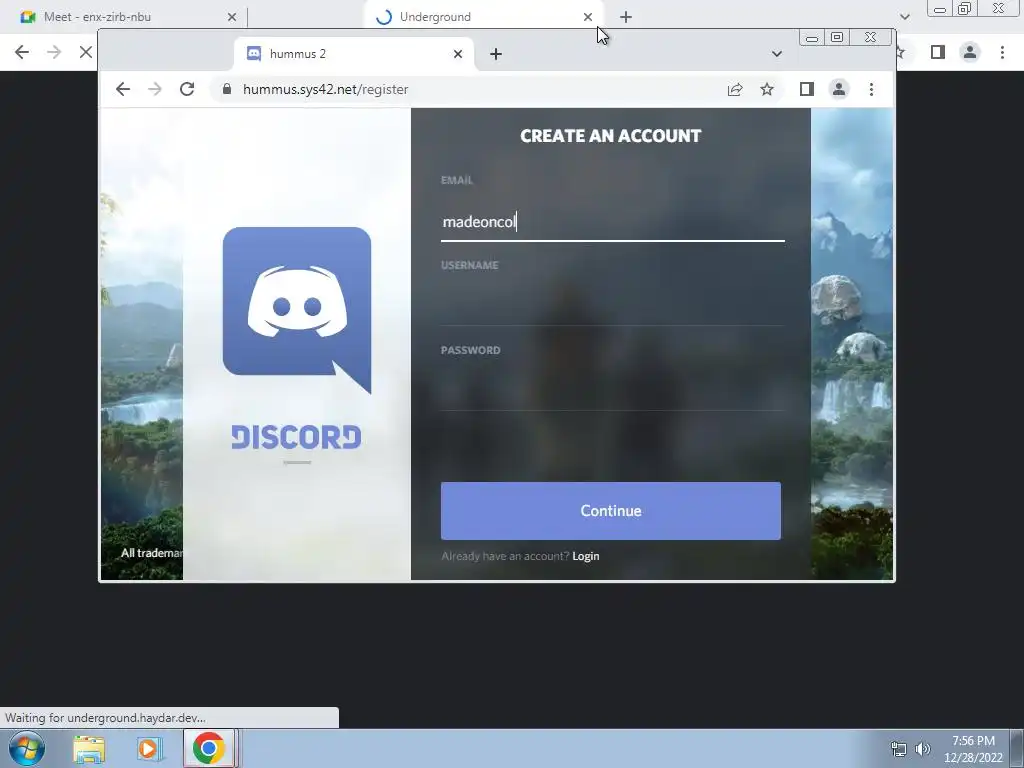Viewport: 1024px width, 768px height.
Task: Click the Continue button
Action: [x=611, y=511]
